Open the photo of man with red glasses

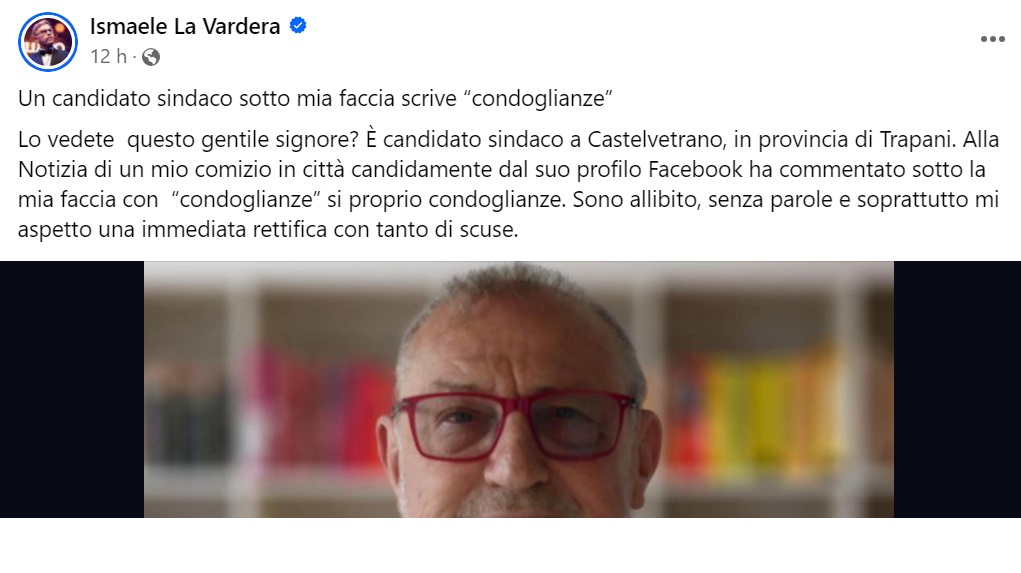[x=518, y=389]
